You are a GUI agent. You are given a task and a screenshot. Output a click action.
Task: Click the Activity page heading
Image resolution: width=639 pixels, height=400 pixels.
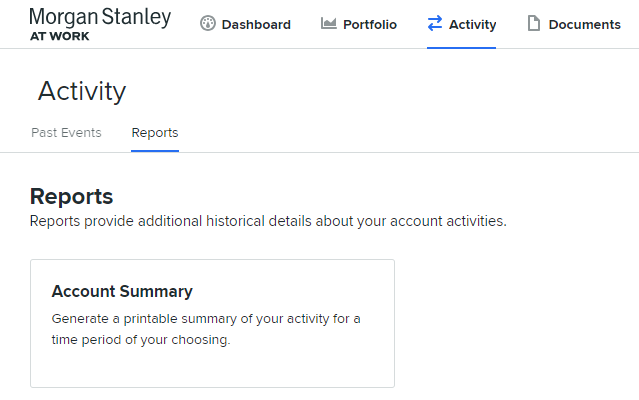click(82, 91)
